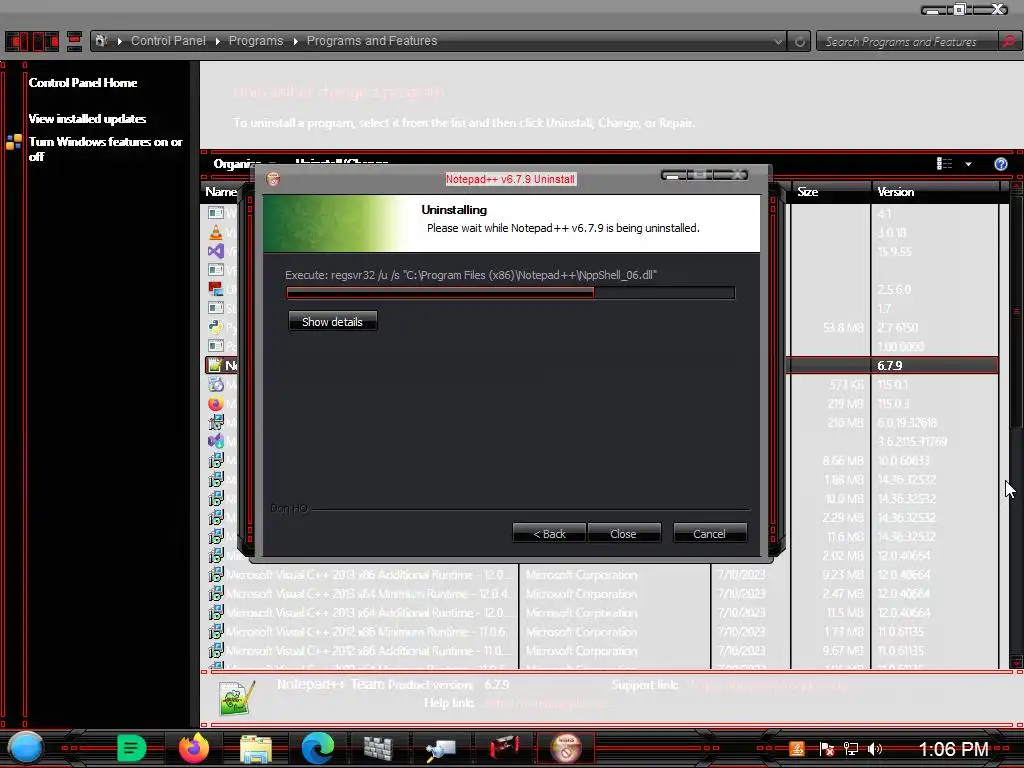Click the Visual Studio icon for version 15.9.55

click(216, 251)
